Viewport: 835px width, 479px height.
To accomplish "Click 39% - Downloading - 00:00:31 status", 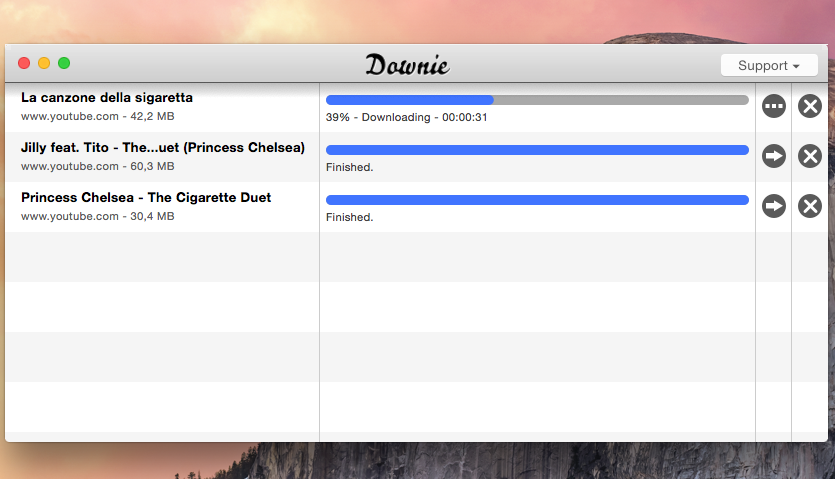I will coord(406,117).
